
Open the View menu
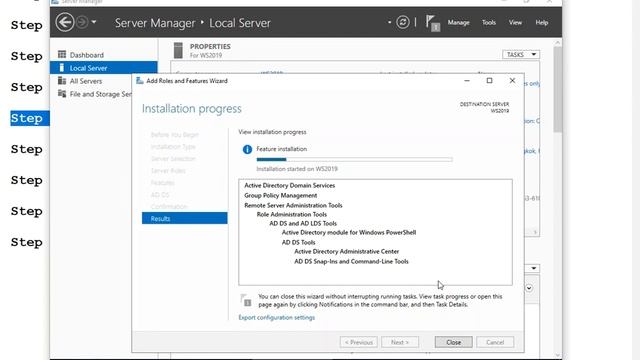515,22
